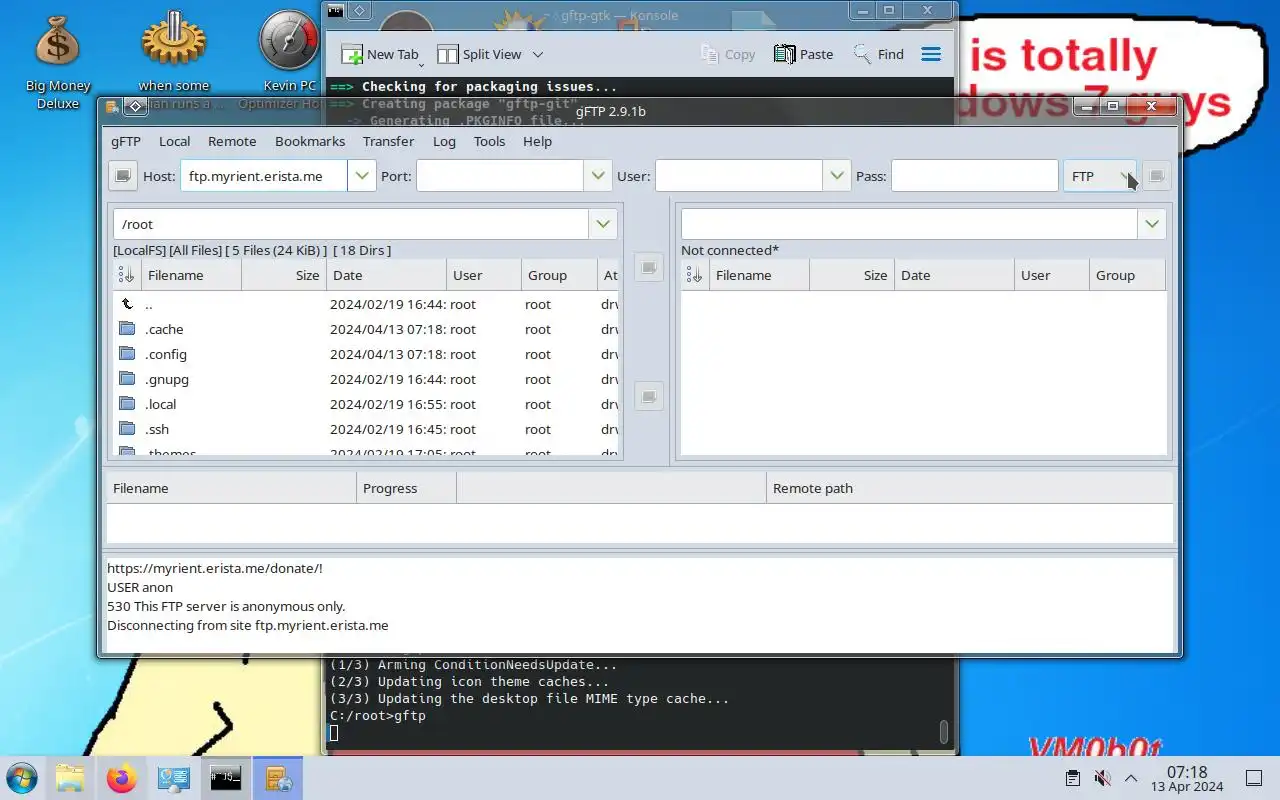Click the gFTP taskbar entry
Image resolution: width=1280 pixels, height=800 pixels.
pyautogui.click(x=278, y=778)
